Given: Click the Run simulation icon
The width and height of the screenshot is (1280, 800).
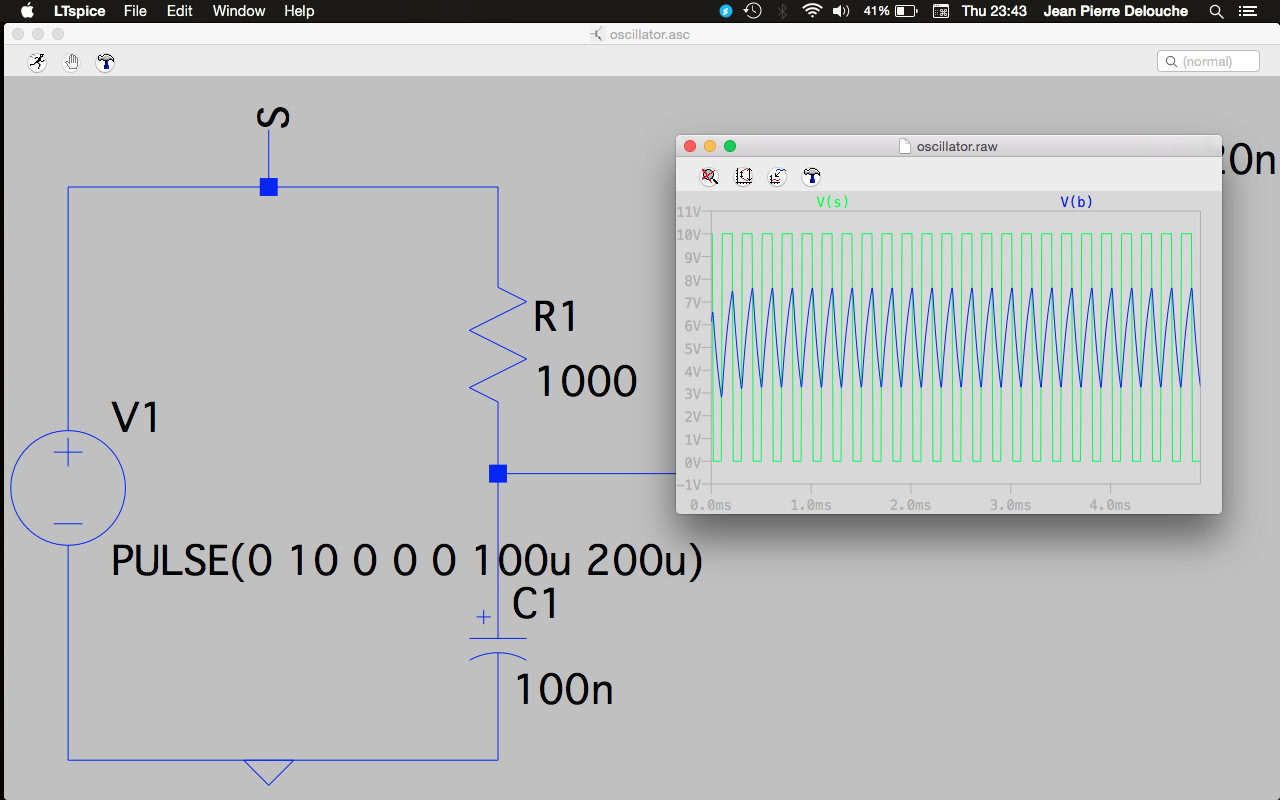Looking at the screenshot, I should 37,62.
